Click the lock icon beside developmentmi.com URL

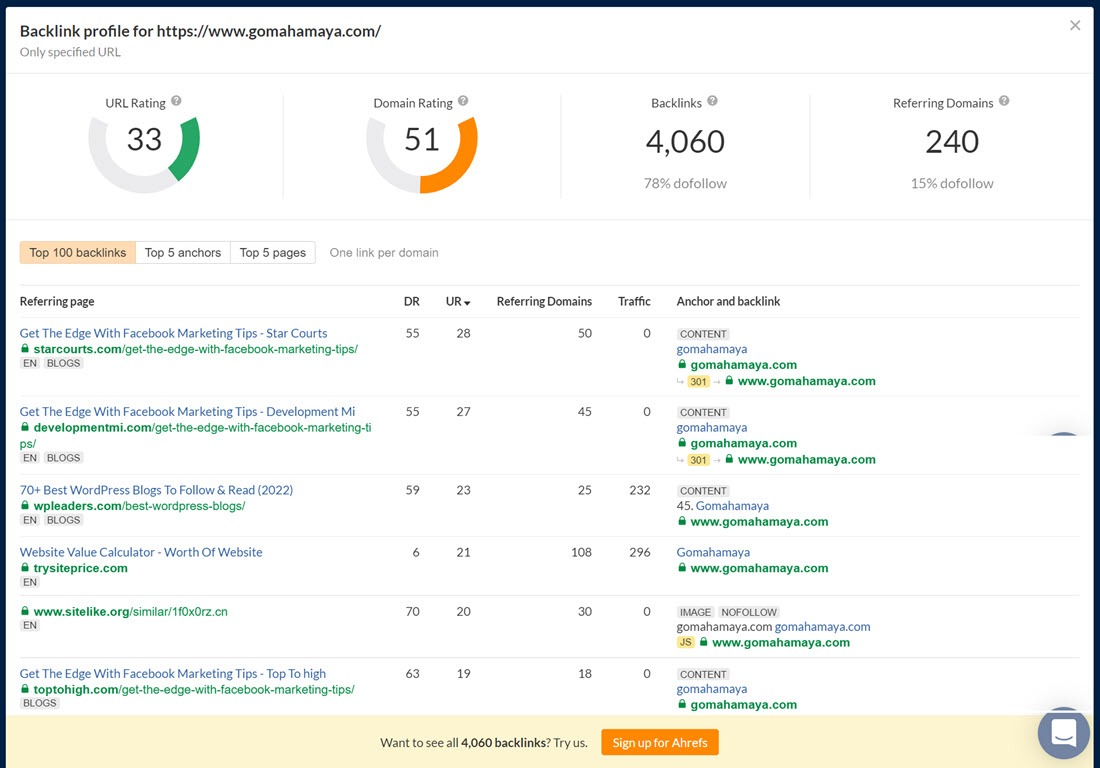(25, 427)
